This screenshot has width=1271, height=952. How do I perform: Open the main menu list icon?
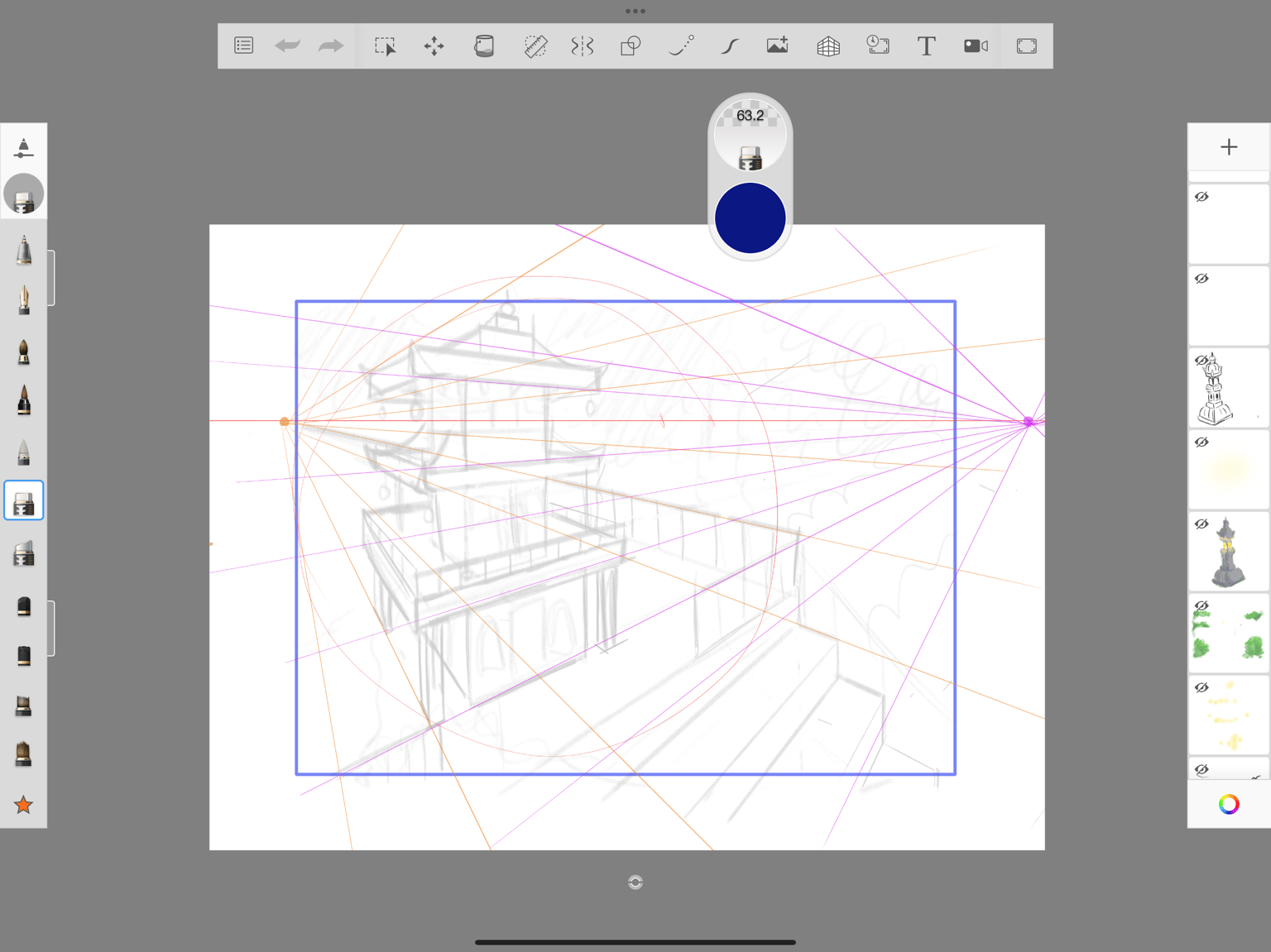[x=243, y=45]
